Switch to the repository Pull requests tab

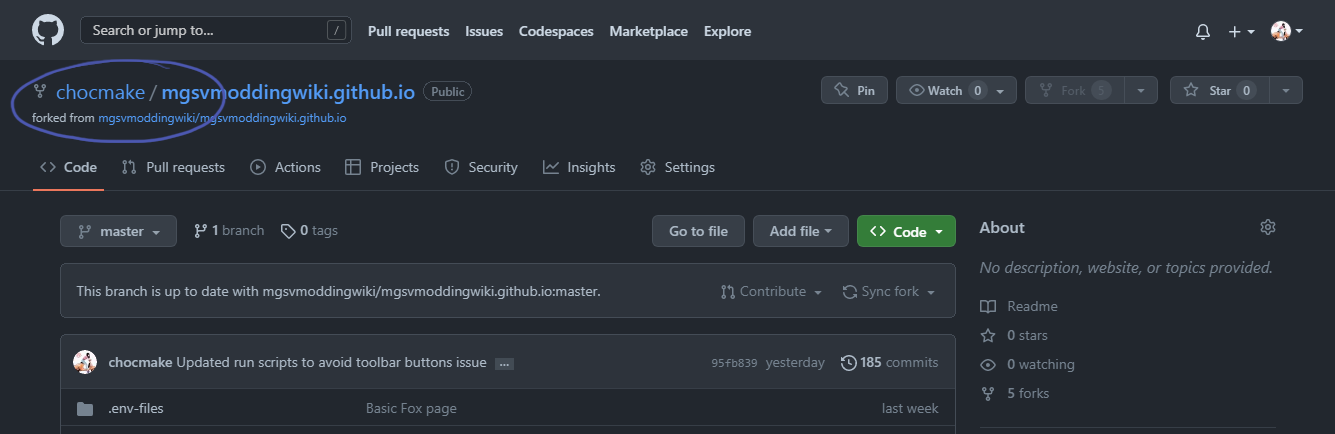(173, 167)
